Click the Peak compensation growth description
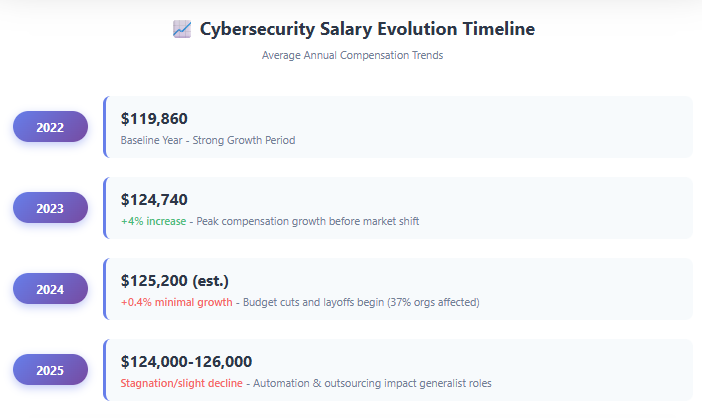The height and width of the screenshot is (418, 702). (308, 221)
